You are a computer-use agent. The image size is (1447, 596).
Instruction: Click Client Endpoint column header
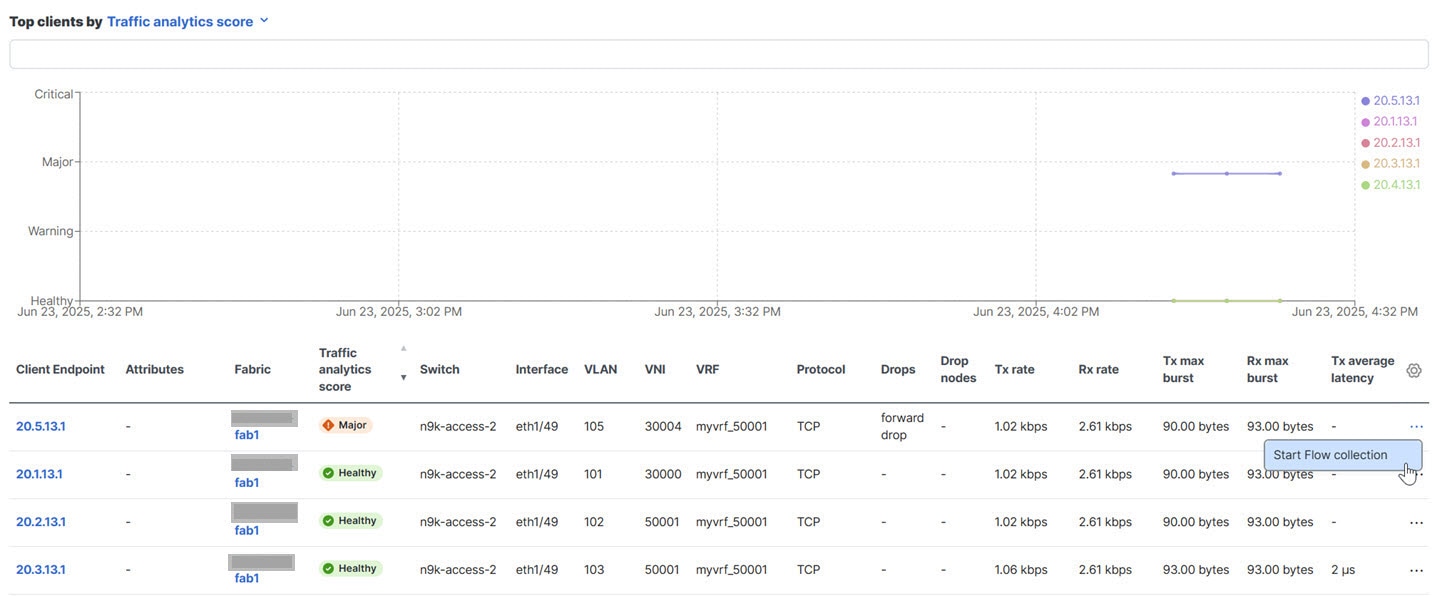60,370
